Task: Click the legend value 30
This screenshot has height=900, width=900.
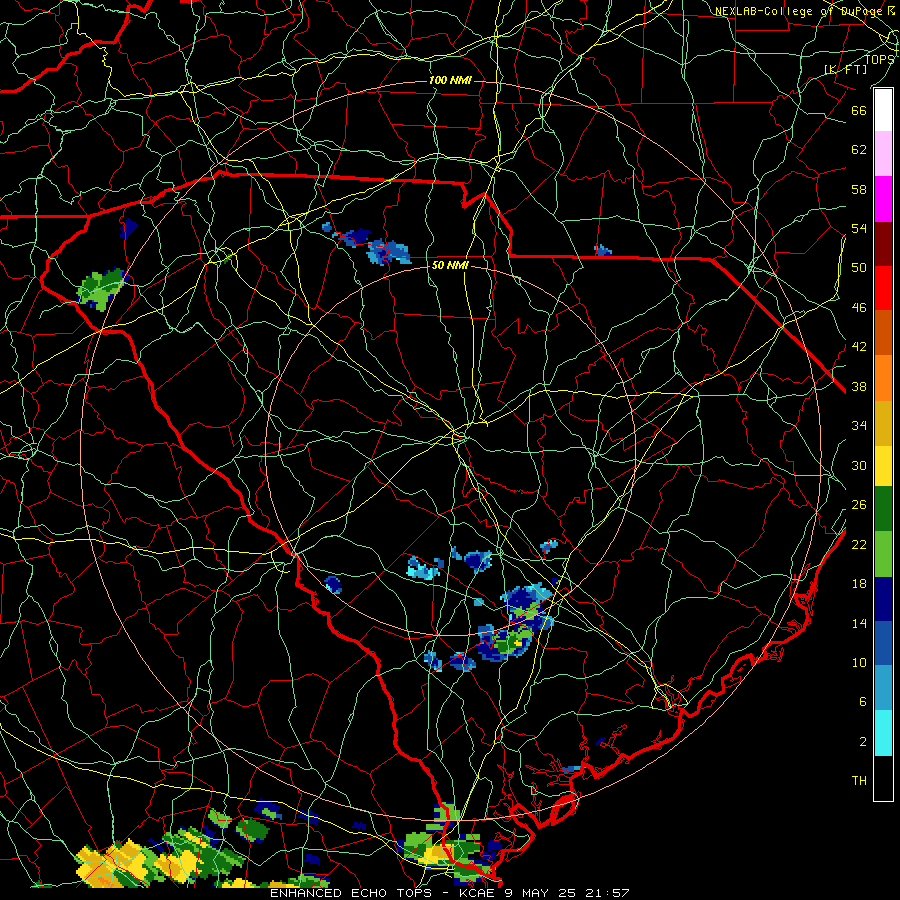Action: point(859,465)
